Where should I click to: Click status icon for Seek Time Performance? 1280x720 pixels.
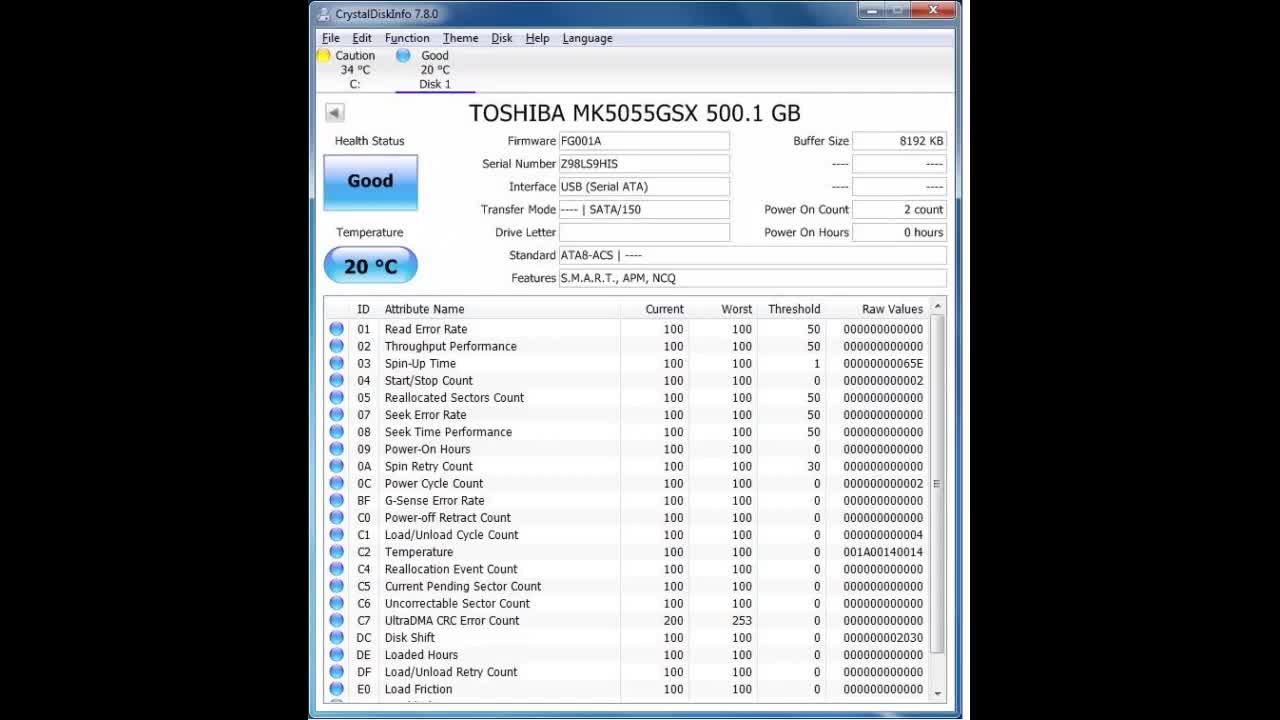coord(336,432)
